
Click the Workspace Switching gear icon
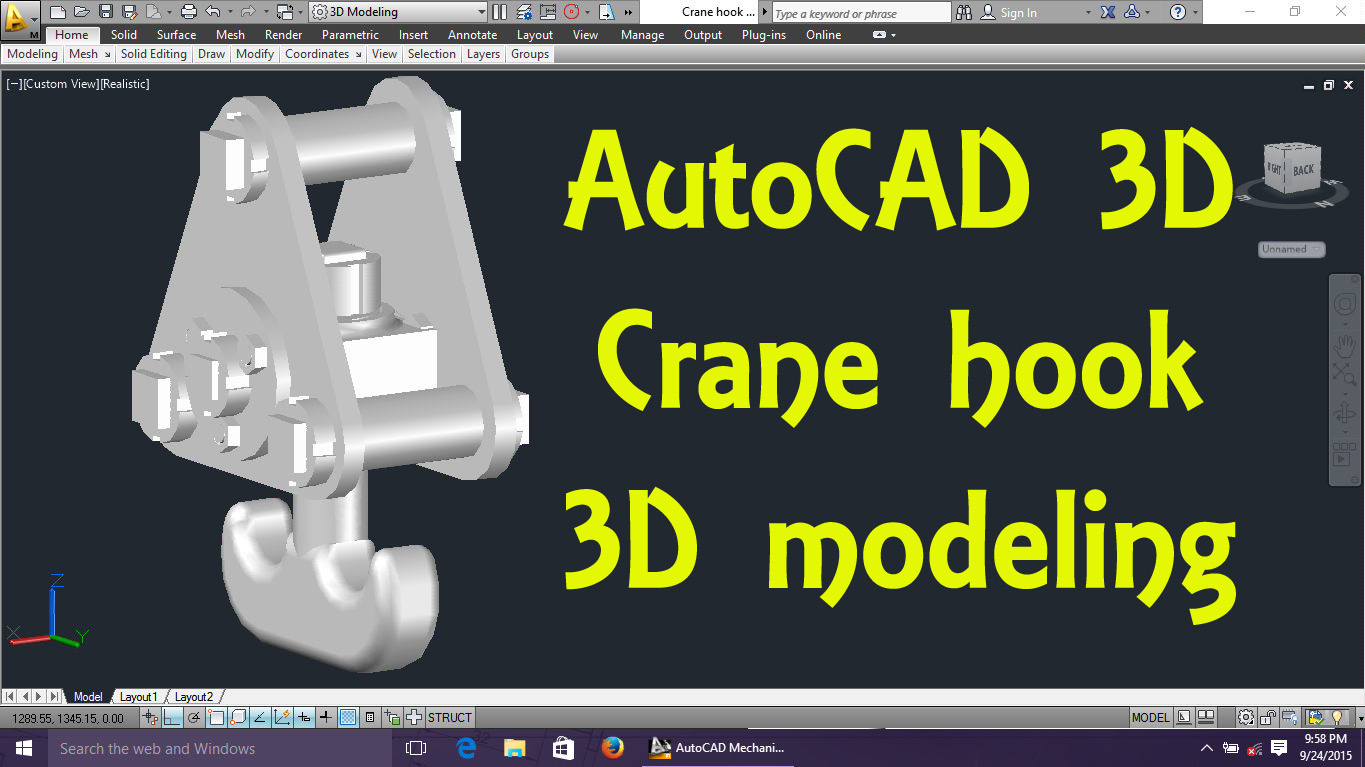point(1246,717)
